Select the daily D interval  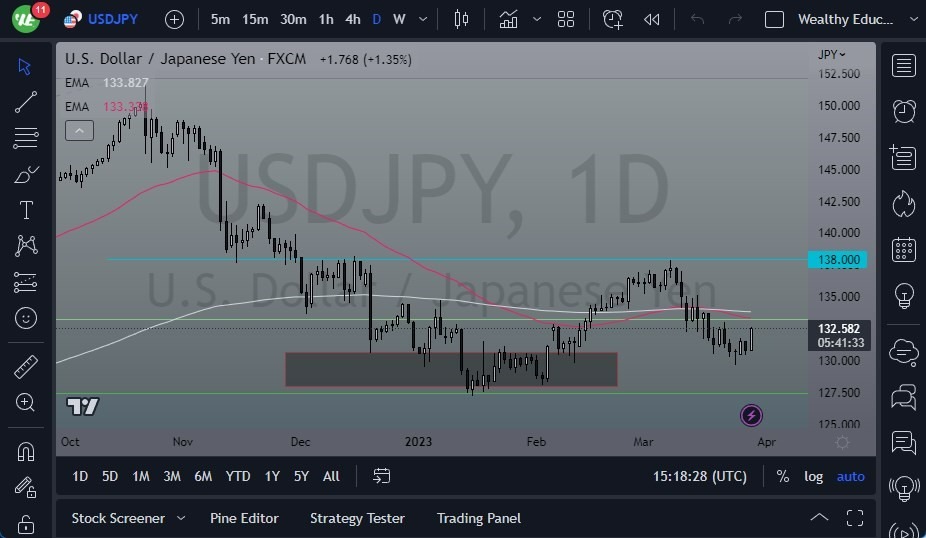point(376,19)
